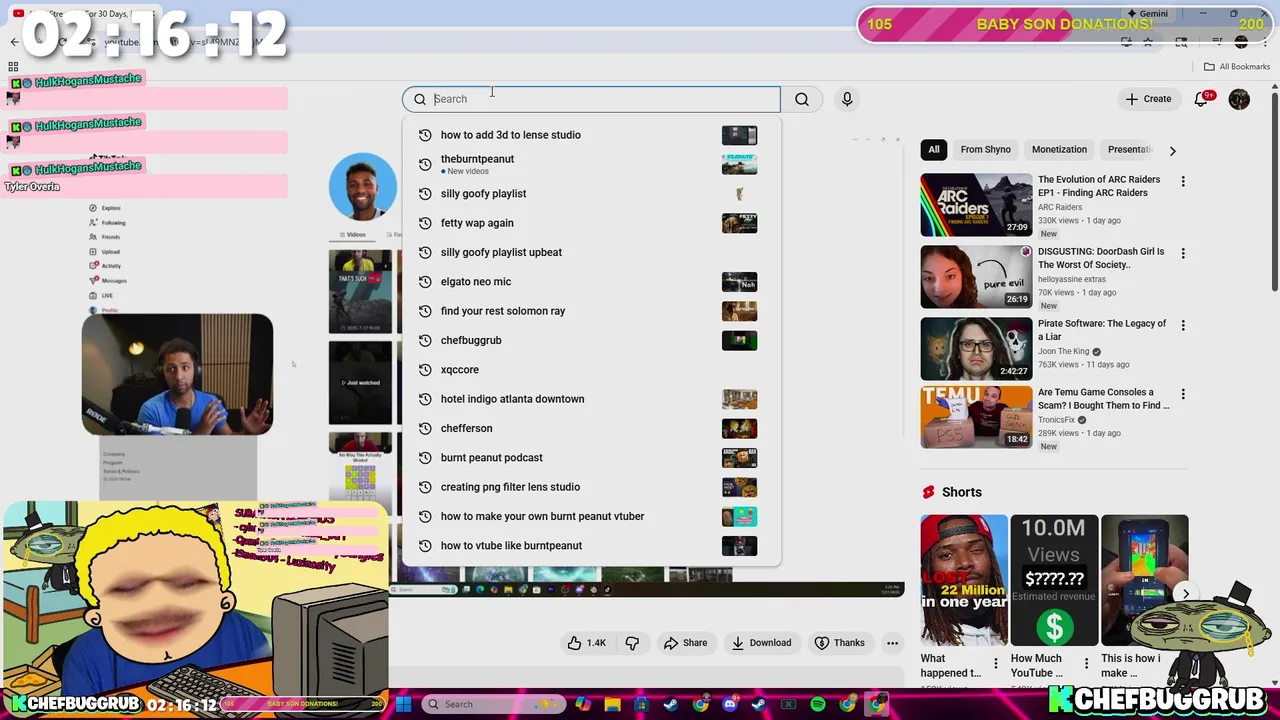Viewport: 1280px width, 720px height.
Task: Click the Shorts logo icon
Action: [928, 492]
